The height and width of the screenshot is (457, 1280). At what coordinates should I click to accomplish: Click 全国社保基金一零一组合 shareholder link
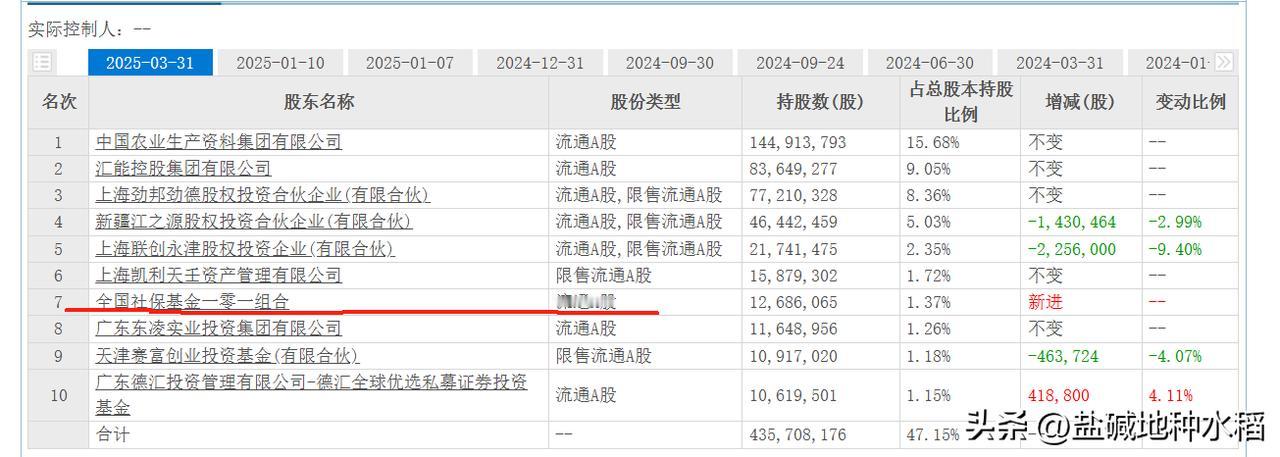point(192,301)
